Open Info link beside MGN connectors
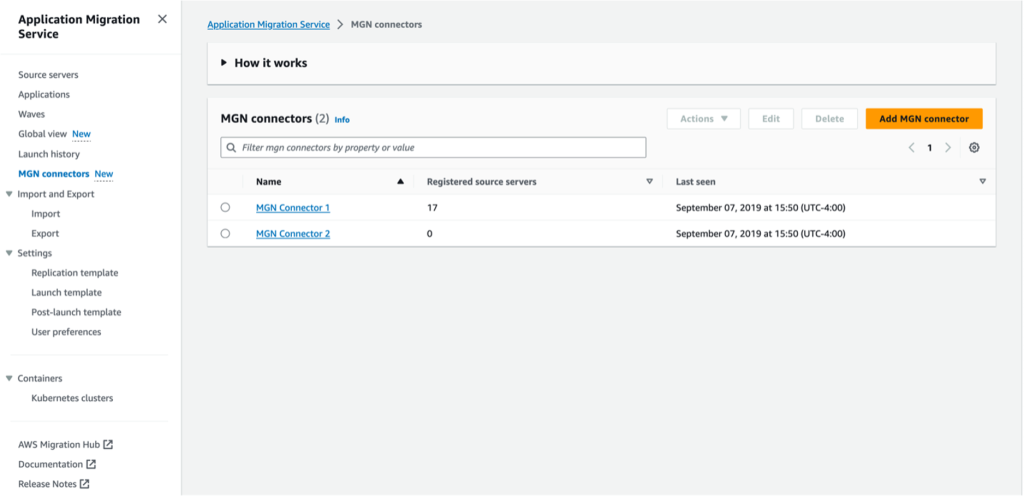The height and width of the screenshot is (496, 1024). tap(342, 120)
